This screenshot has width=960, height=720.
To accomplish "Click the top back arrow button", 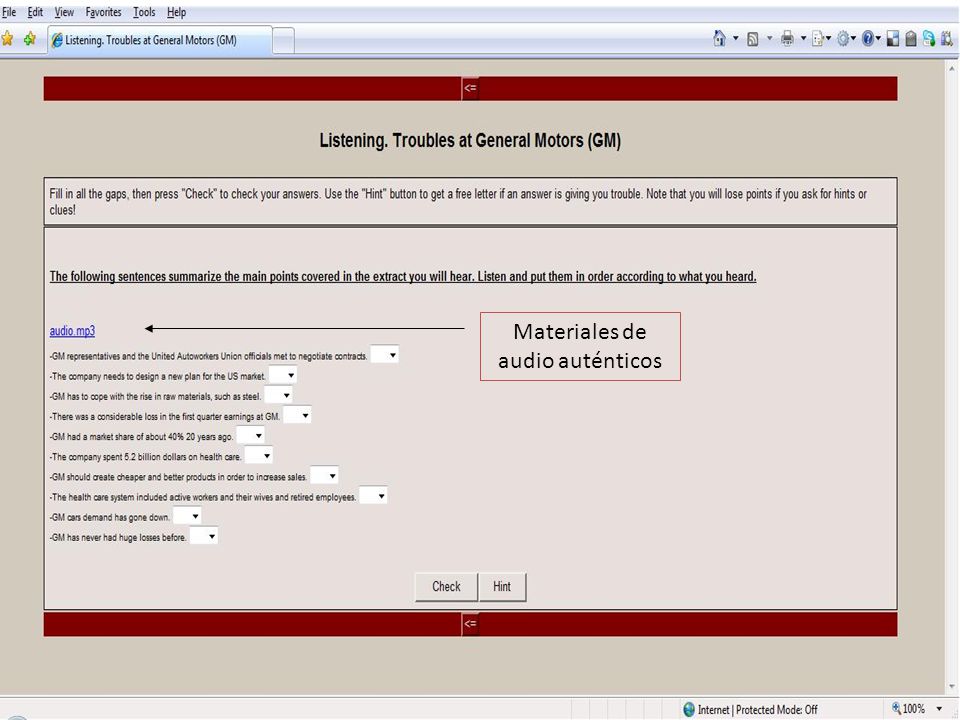I will coord(470,88).
